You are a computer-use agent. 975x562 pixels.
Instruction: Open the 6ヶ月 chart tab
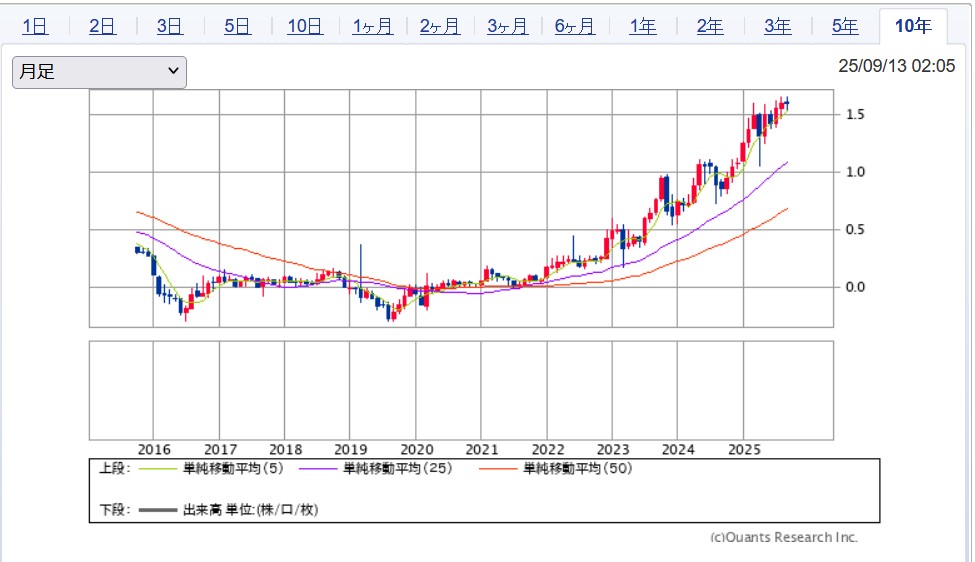575,26
